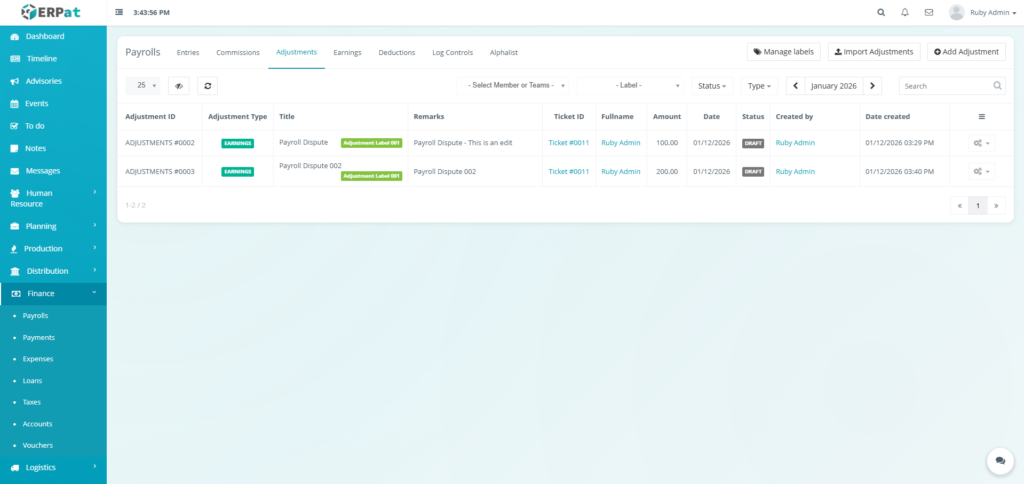Go to next month arrow after January 2026
The height and width of the screenshot is (484, 1024).
click(873, 86)
